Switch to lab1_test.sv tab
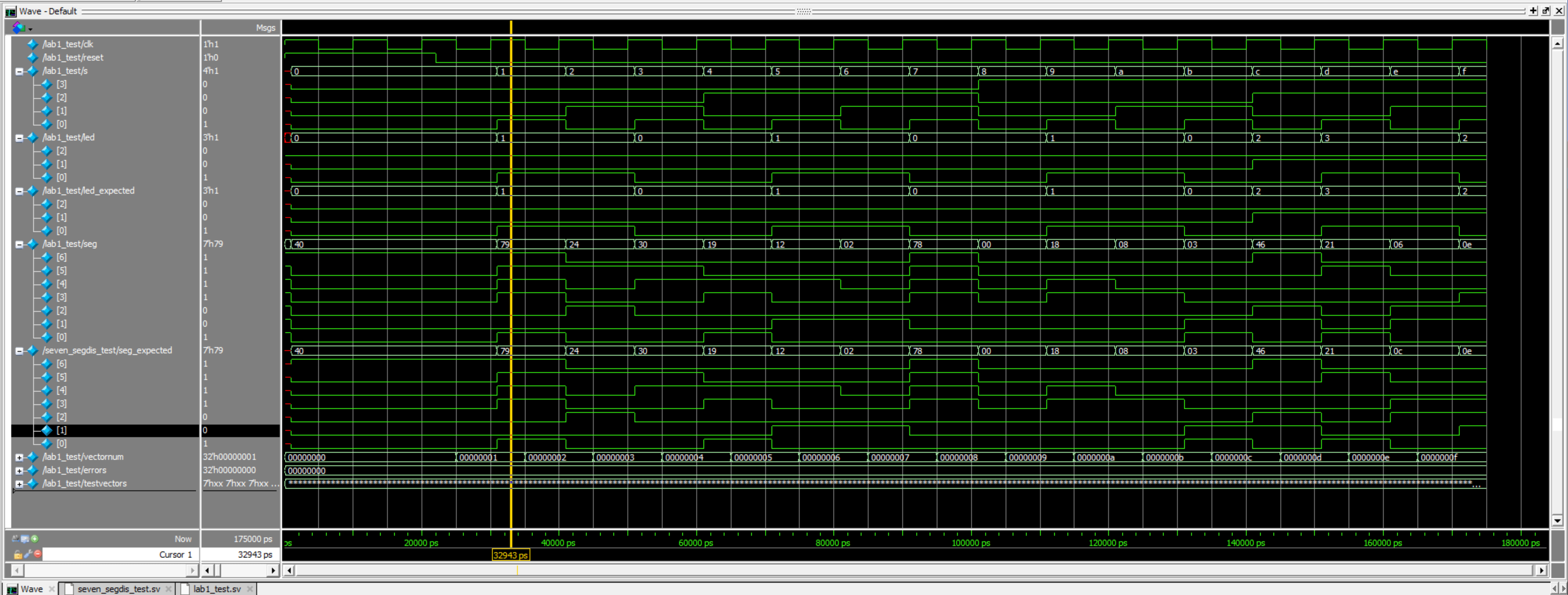This screenshot has width=1568, height=595. click(217, 588)
